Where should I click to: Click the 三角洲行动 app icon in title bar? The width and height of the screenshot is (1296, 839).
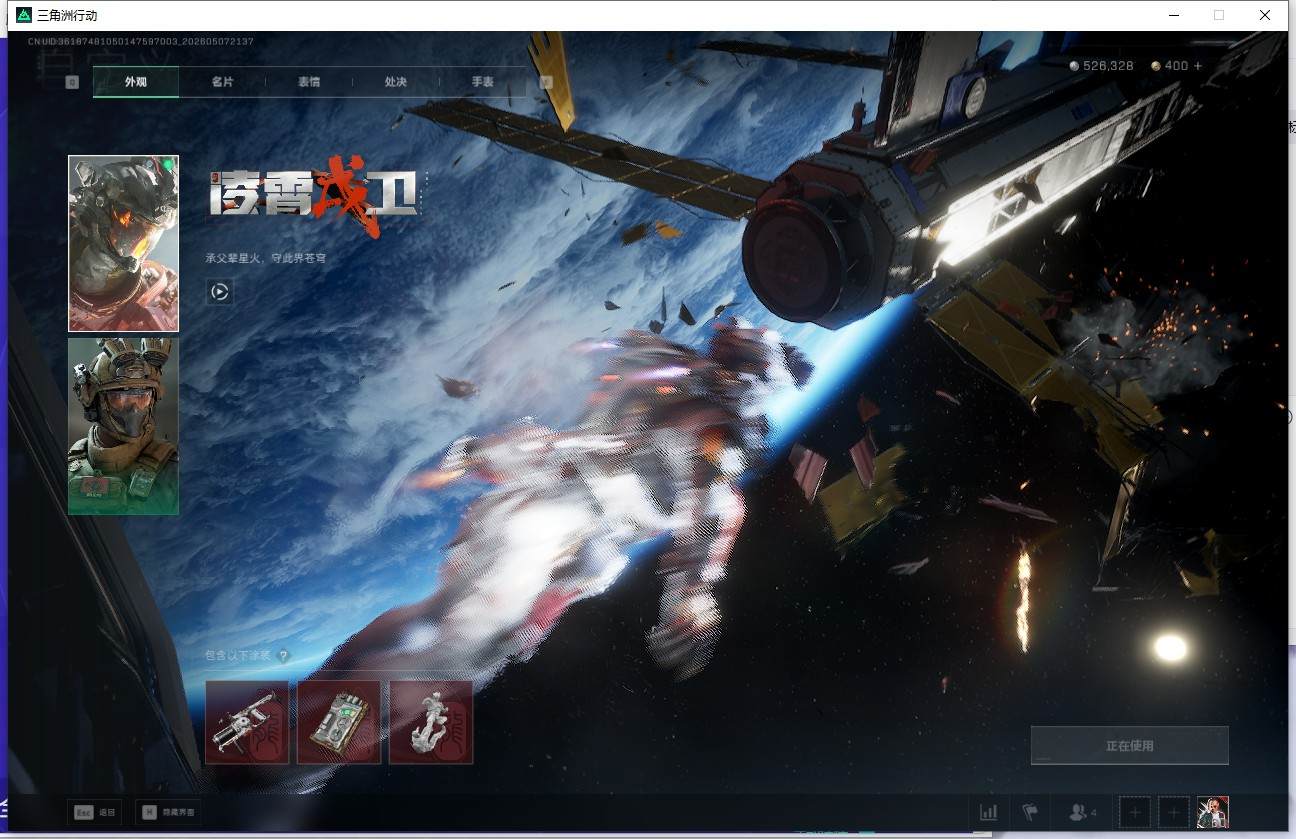24,15
